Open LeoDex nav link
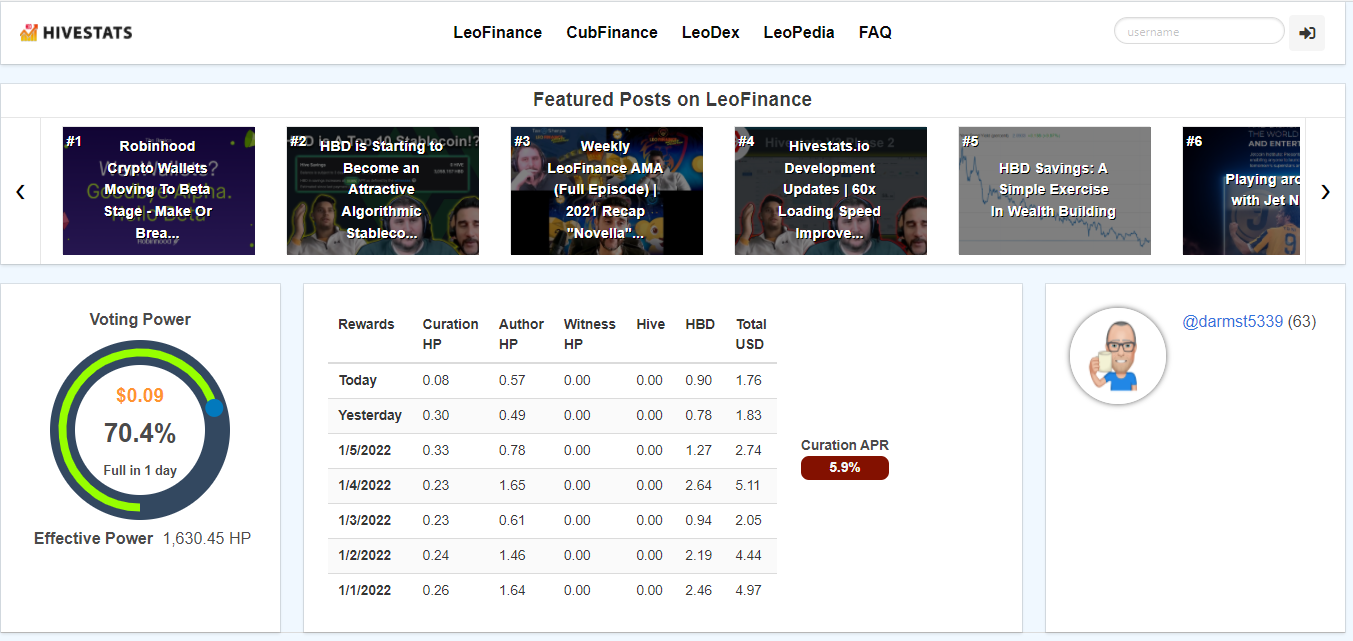Screen dimensions: 1353x641 711,32
